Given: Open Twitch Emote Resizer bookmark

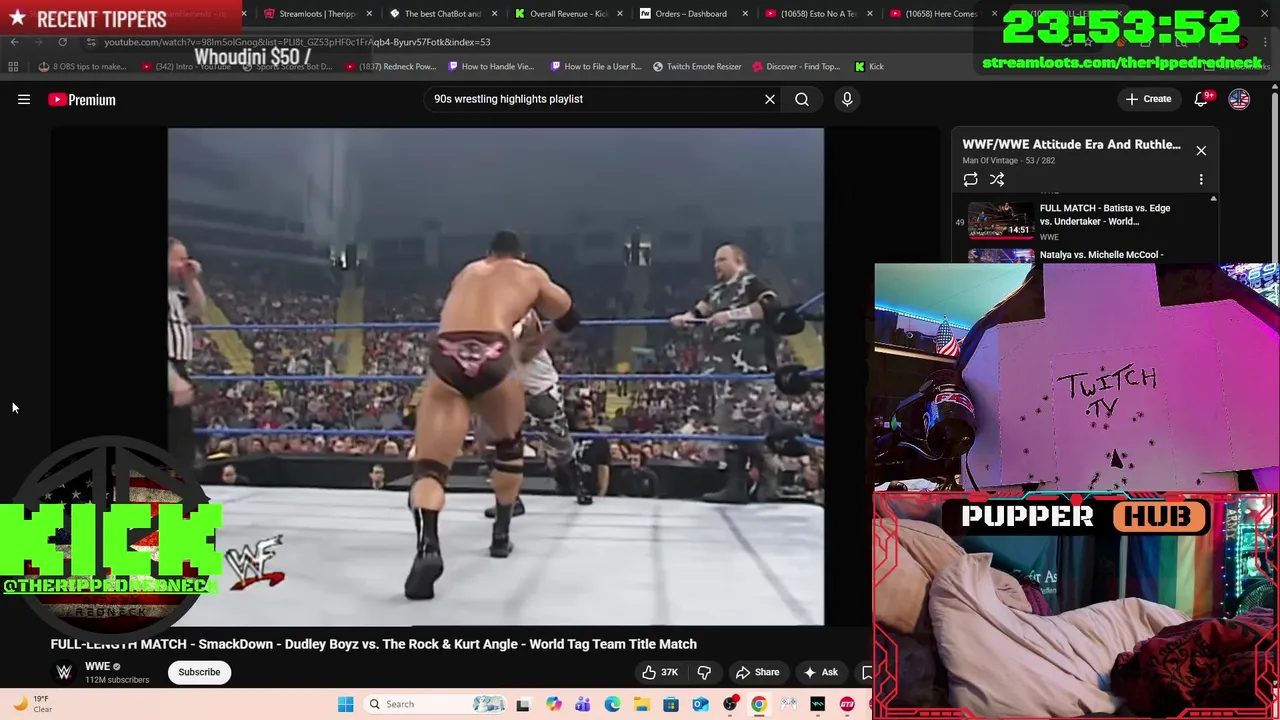Looking at the screenshot, I should [697, 66].
